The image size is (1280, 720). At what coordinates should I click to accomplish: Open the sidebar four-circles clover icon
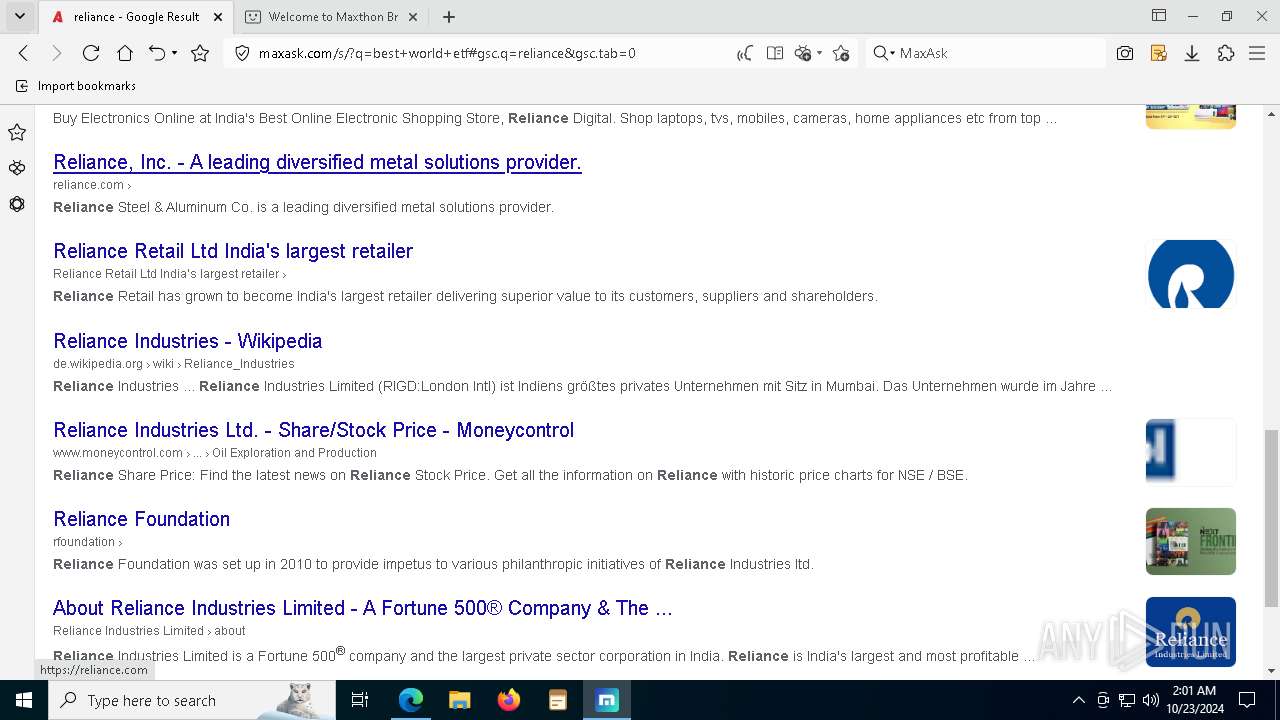click(x=17, y=168)
